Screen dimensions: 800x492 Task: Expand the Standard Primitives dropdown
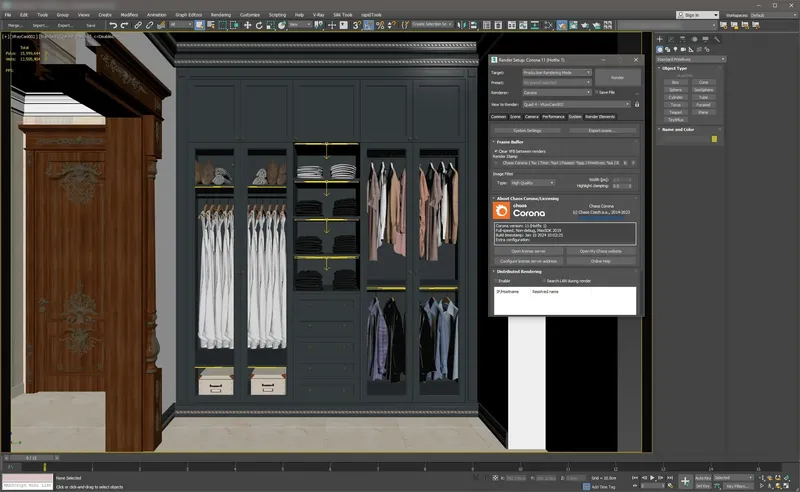(690, 60)
